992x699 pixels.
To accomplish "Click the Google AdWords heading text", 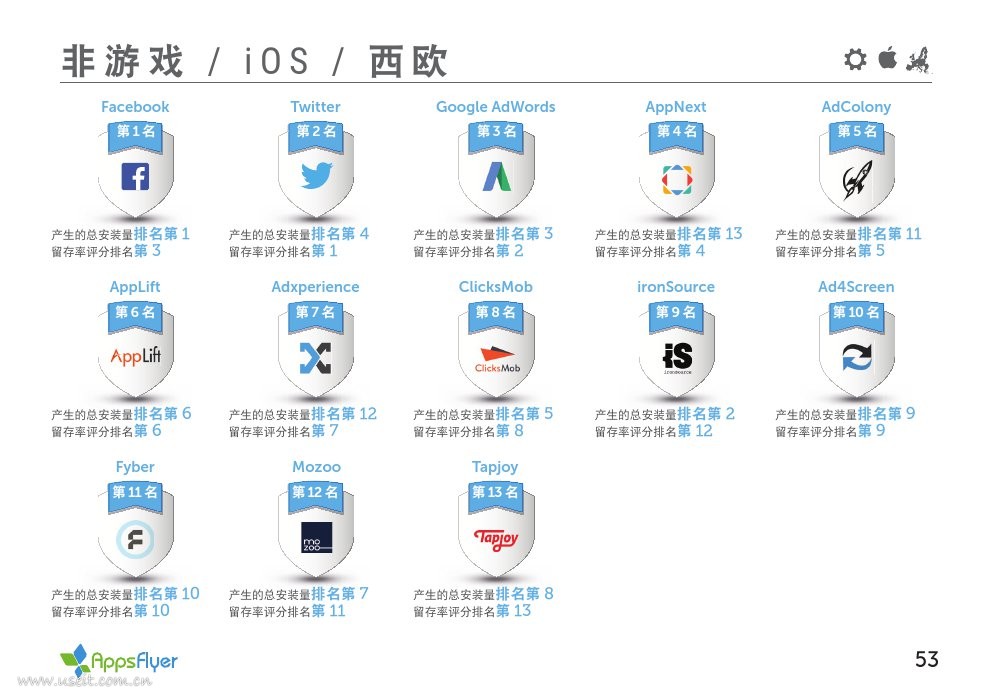I will coord(496,107).
